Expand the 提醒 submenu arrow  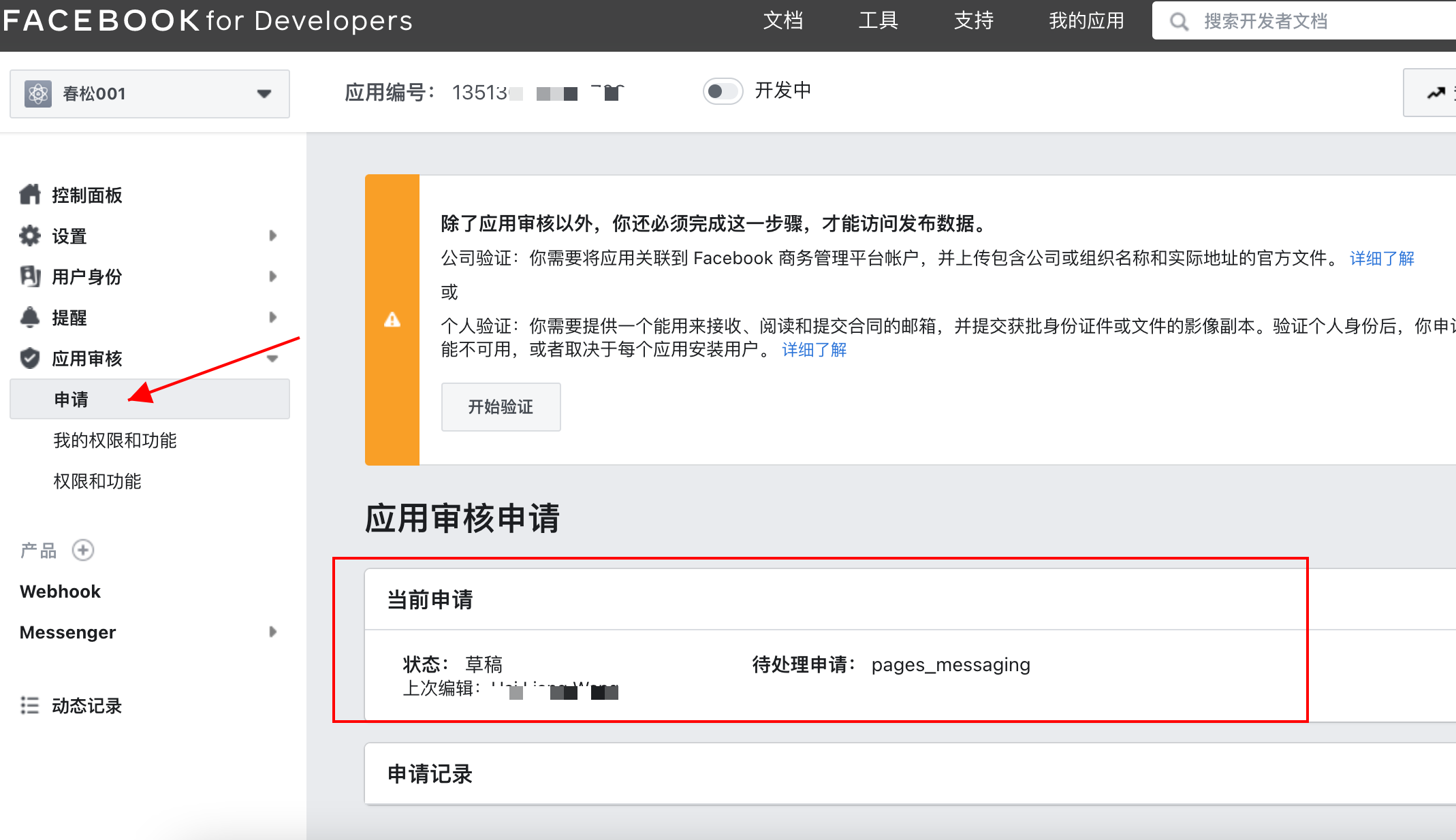pos(272,317)
